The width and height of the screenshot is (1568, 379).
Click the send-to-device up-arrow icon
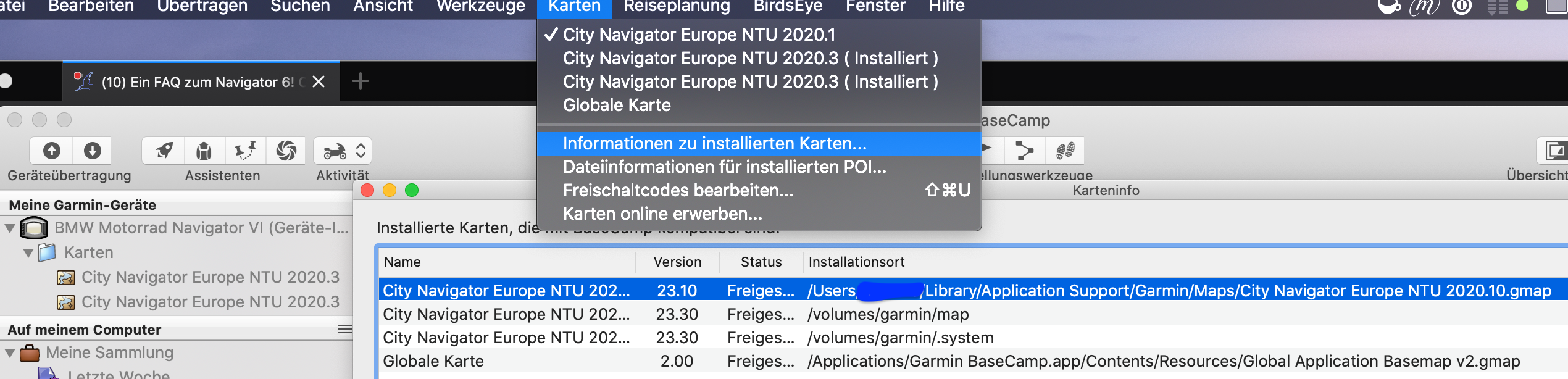tap(51, 151)
